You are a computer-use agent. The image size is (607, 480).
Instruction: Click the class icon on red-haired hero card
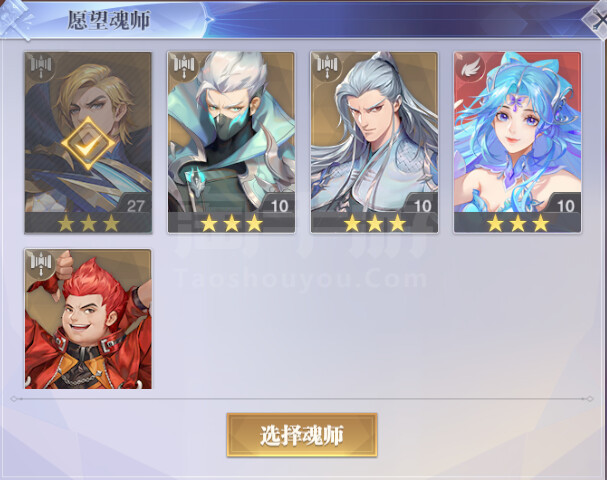(x=41, y=264)
